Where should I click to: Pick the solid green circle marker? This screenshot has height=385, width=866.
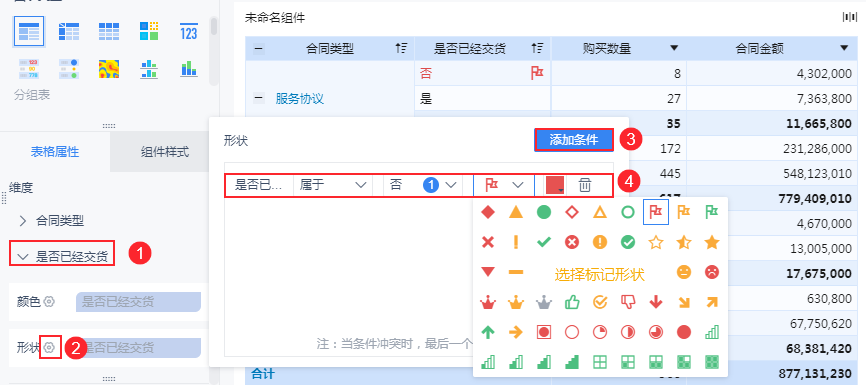click(544, 212)
